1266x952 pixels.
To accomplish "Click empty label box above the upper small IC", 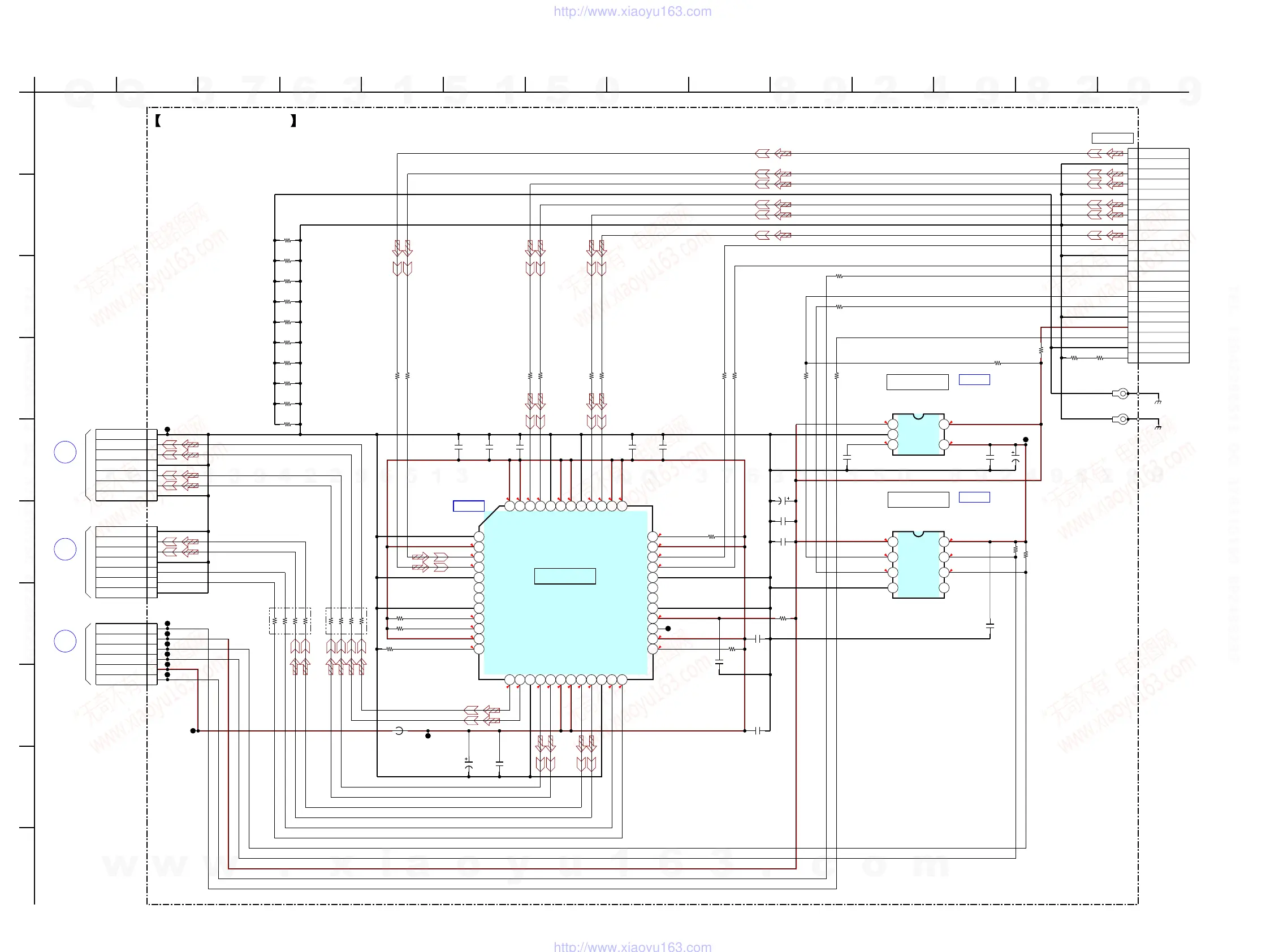I will coord(918,382).
